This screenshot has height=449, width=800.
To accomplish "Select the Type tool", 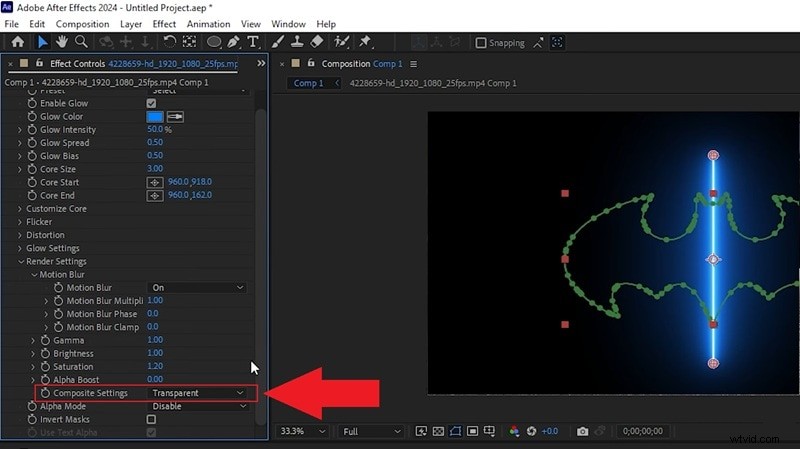I will [x=253, y=42].
